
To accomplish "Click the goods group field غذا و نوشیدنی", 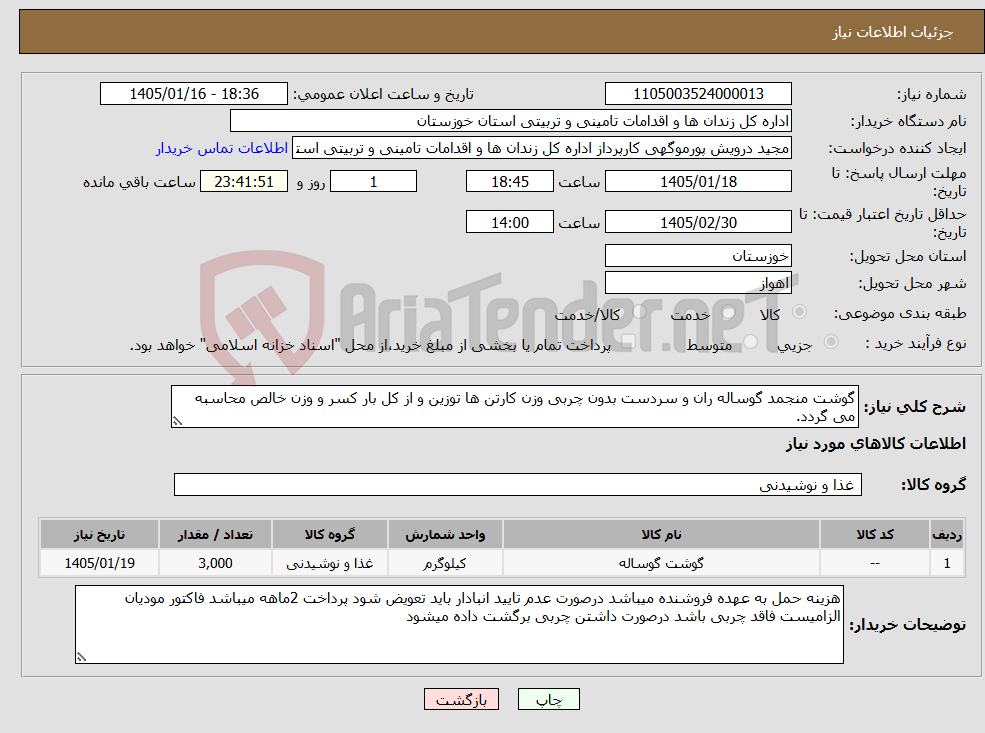I will click(518, 484).
